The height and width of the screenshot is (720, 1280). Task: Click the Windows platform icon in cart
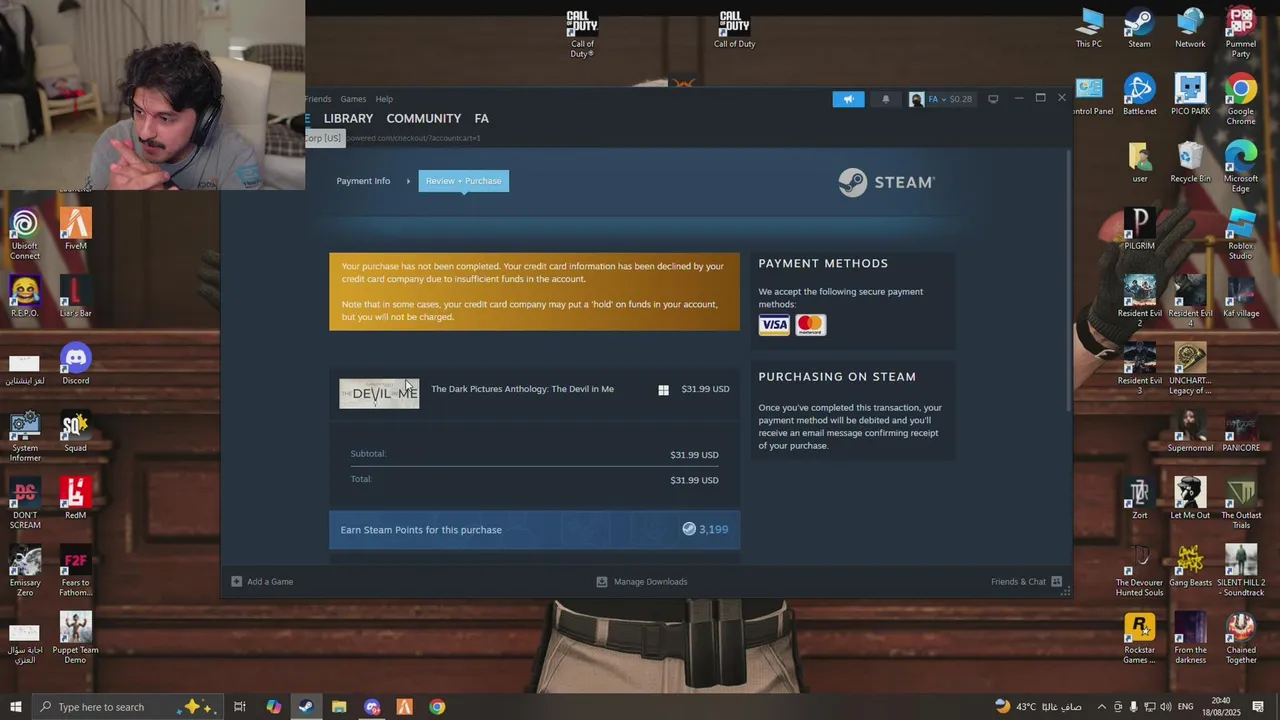pyautogui.click(x=663, y=390)
